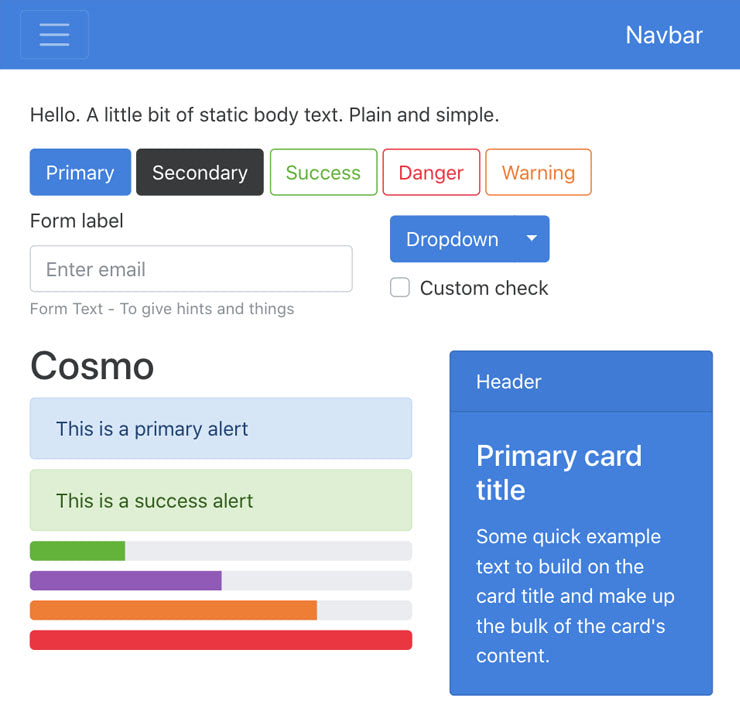
Task: Click the Navbar brand text
Action: [x=664, y=35]
